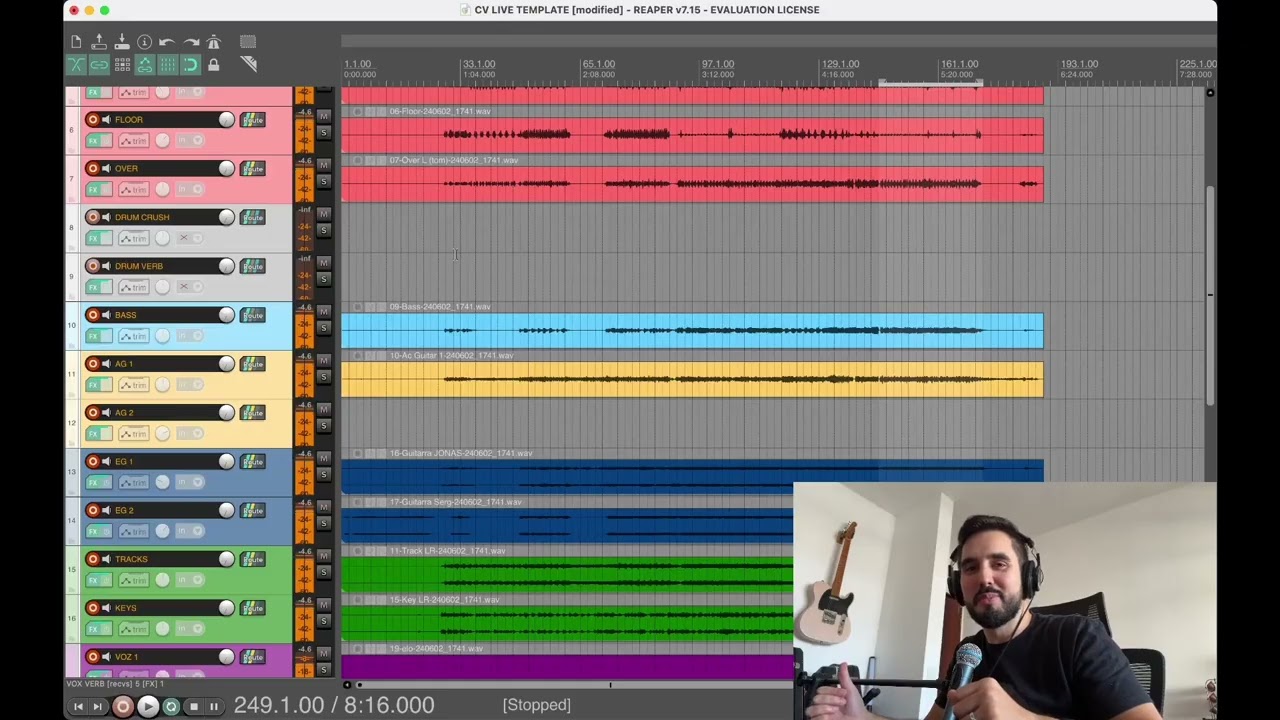Click the transport Stop button

(x=194, y=706)
